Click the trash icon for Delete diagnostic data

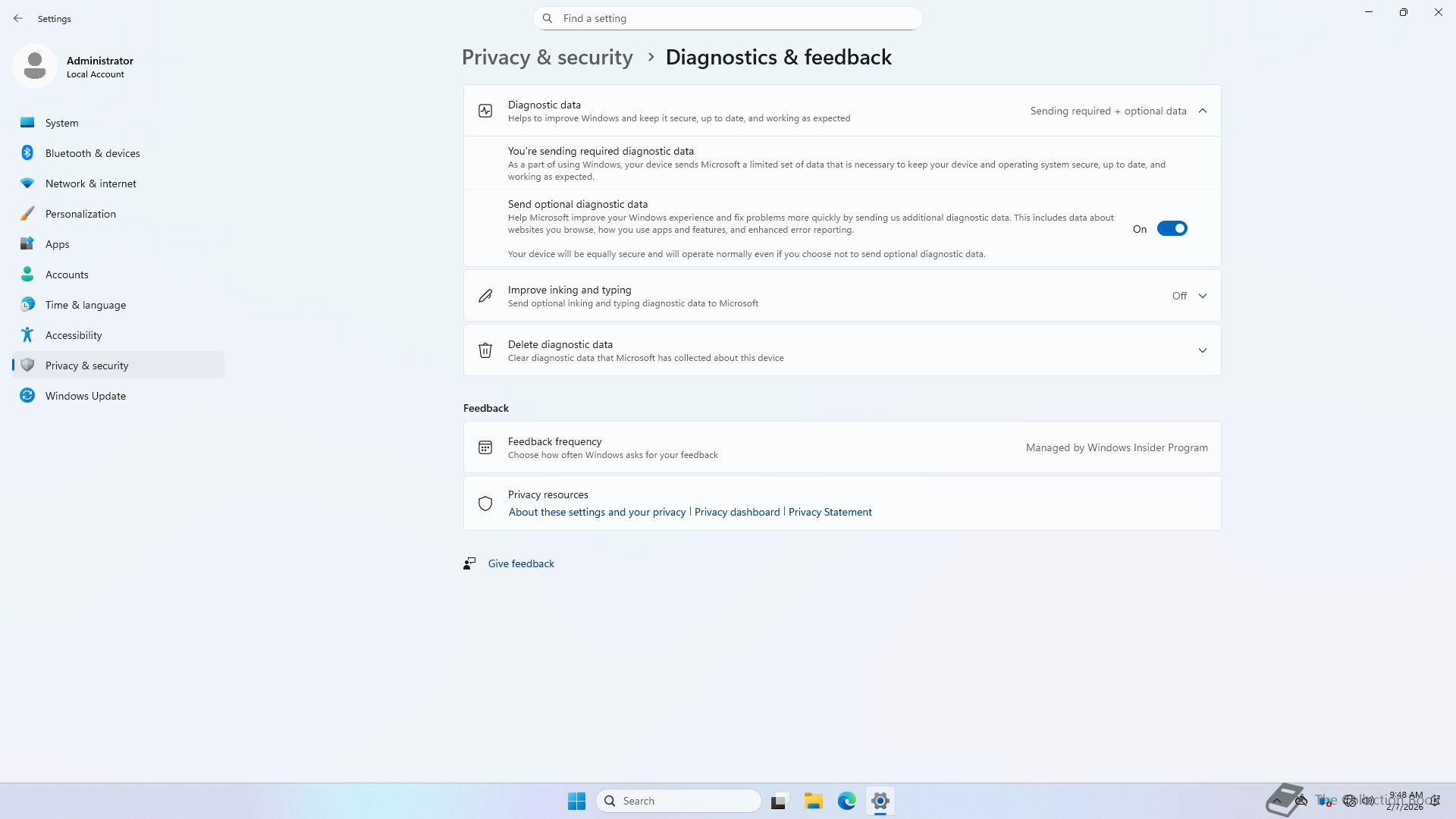tap(485, 350)
